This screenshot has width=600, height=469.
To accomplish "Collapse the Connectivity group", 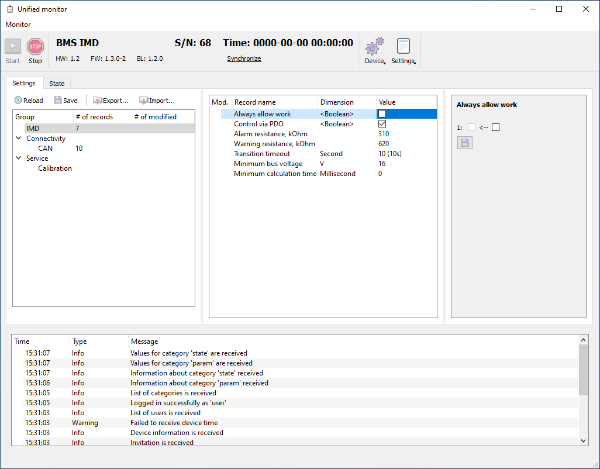I will [18, 138].
